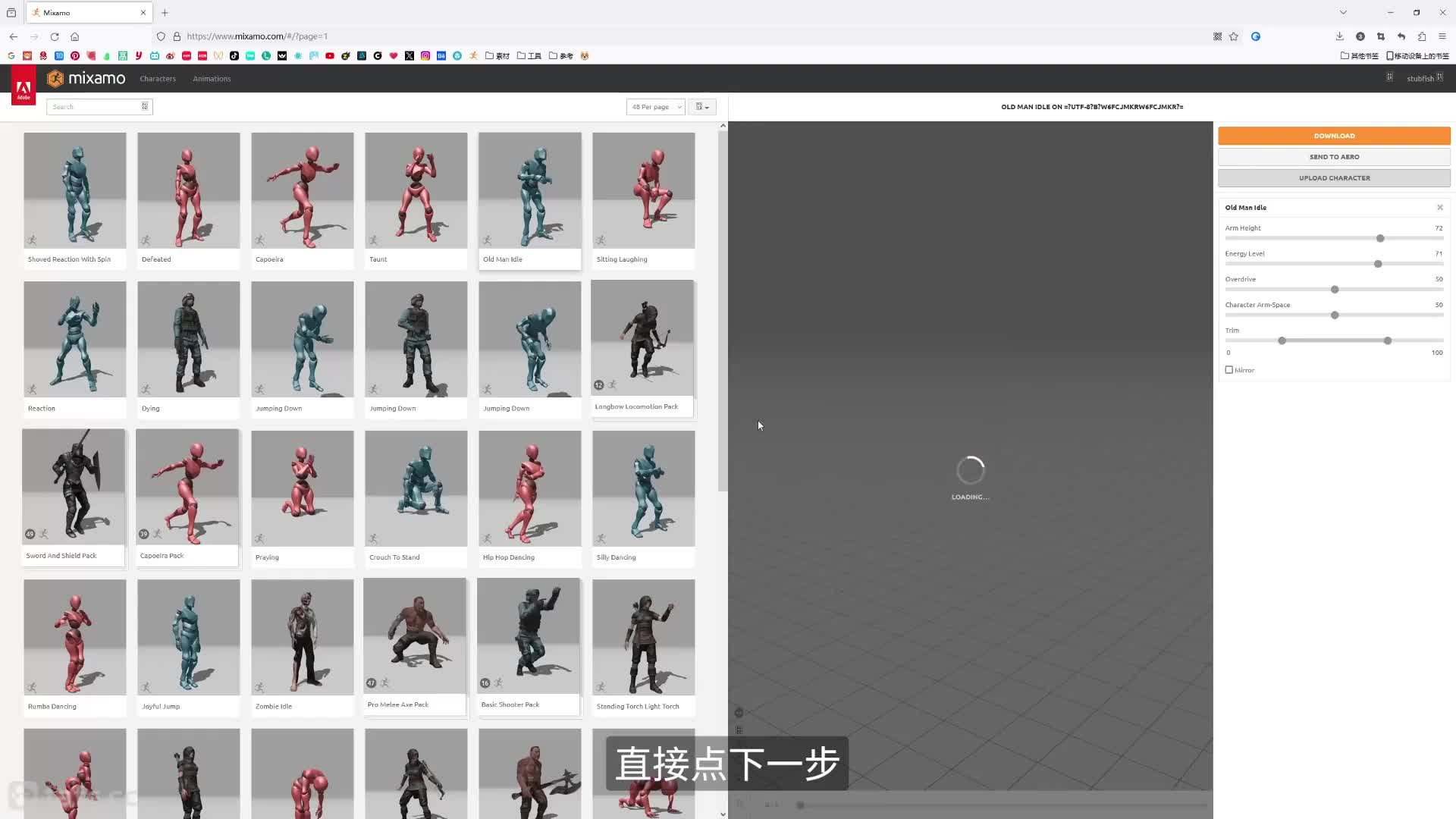Click the left Trim slider handle
Image resolution: width=1456 pixels, height=819 pixels.
pos(1282,340)
